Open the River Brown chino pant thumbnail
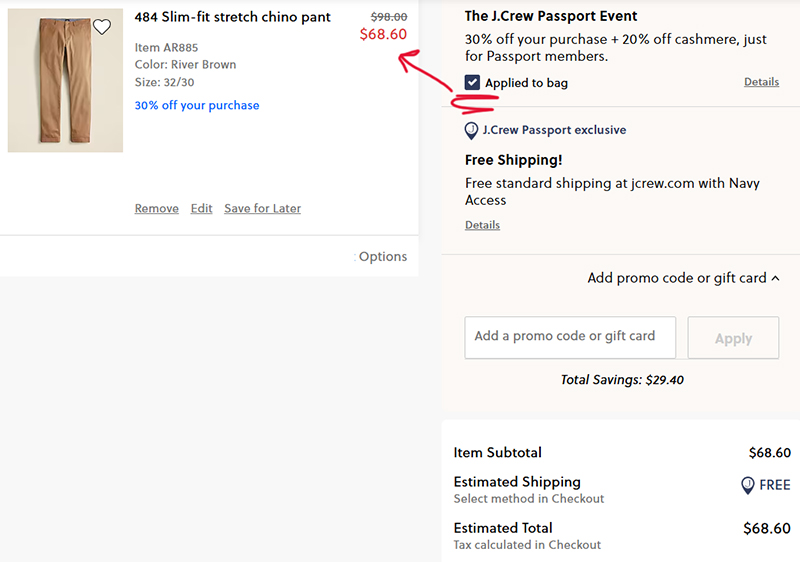Viewport: 800px width, 562px height. tap(65, 80)
